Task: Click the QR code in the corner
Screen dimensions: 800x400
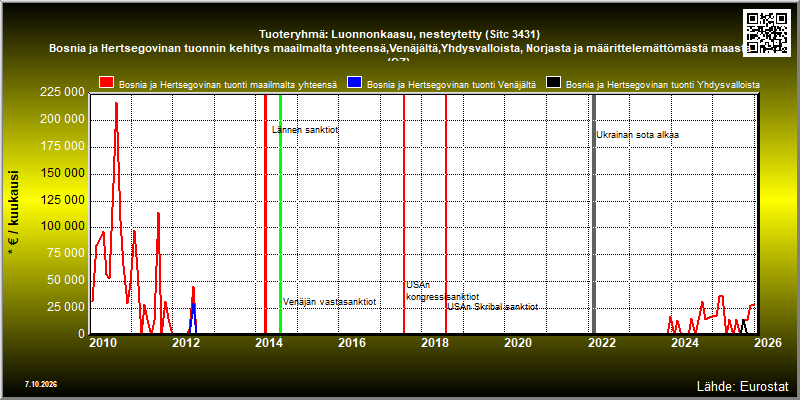Action: click(x=768, y=32)
